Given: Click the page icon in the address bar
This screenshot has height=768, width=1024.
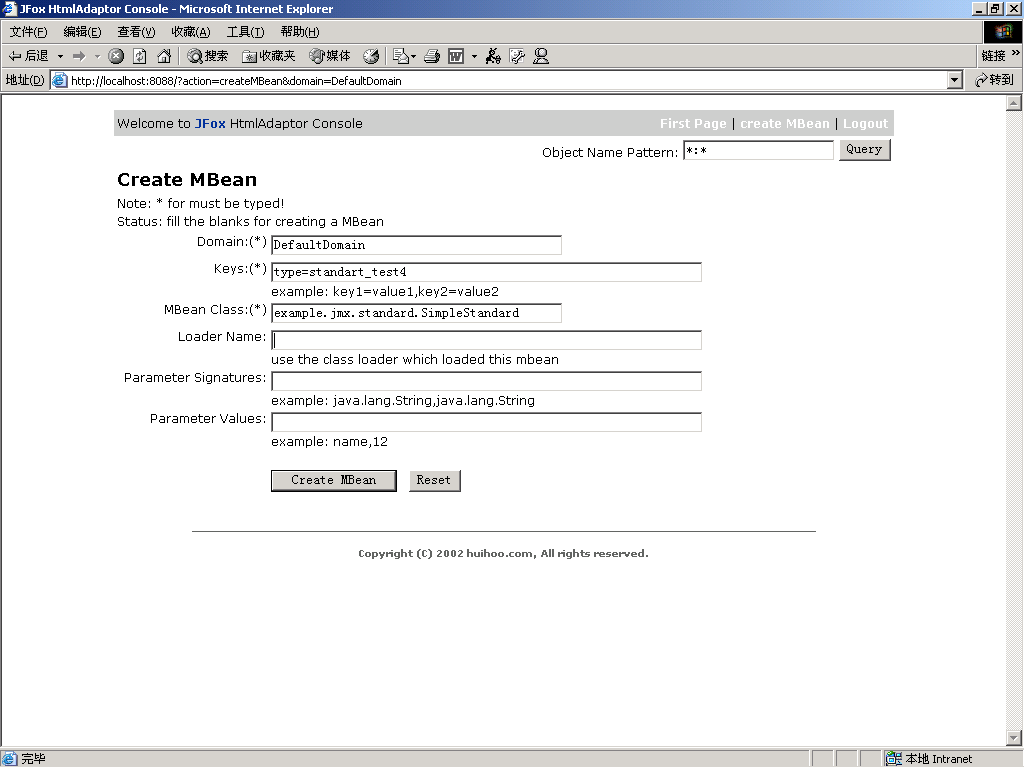Looking at the screenshot, I should click(x=59, y=80).
